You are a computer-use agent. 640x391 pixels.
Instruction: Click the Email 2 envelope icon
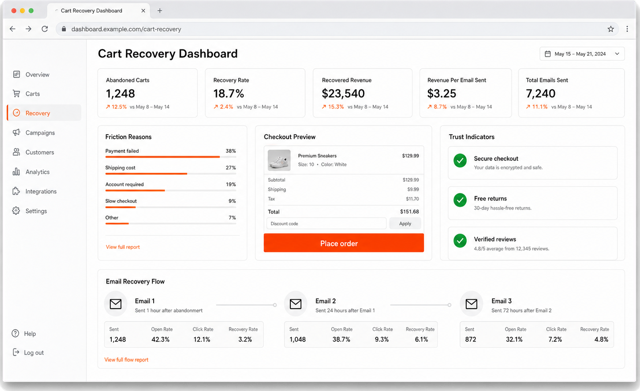click(x=296, y=304)
